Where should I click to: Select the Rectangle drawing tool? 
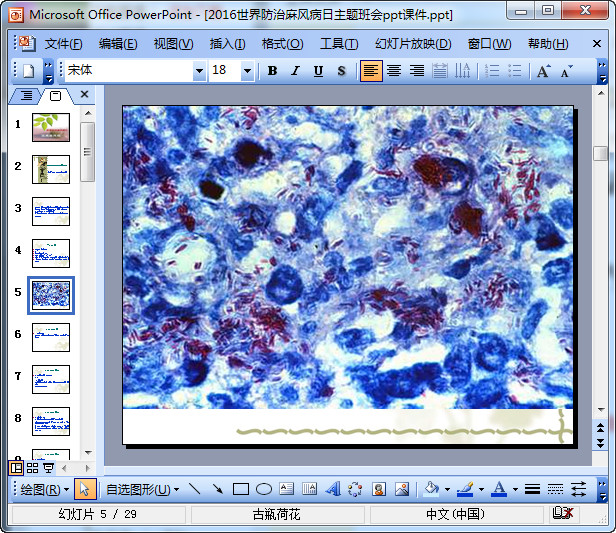tap(240, 489)
